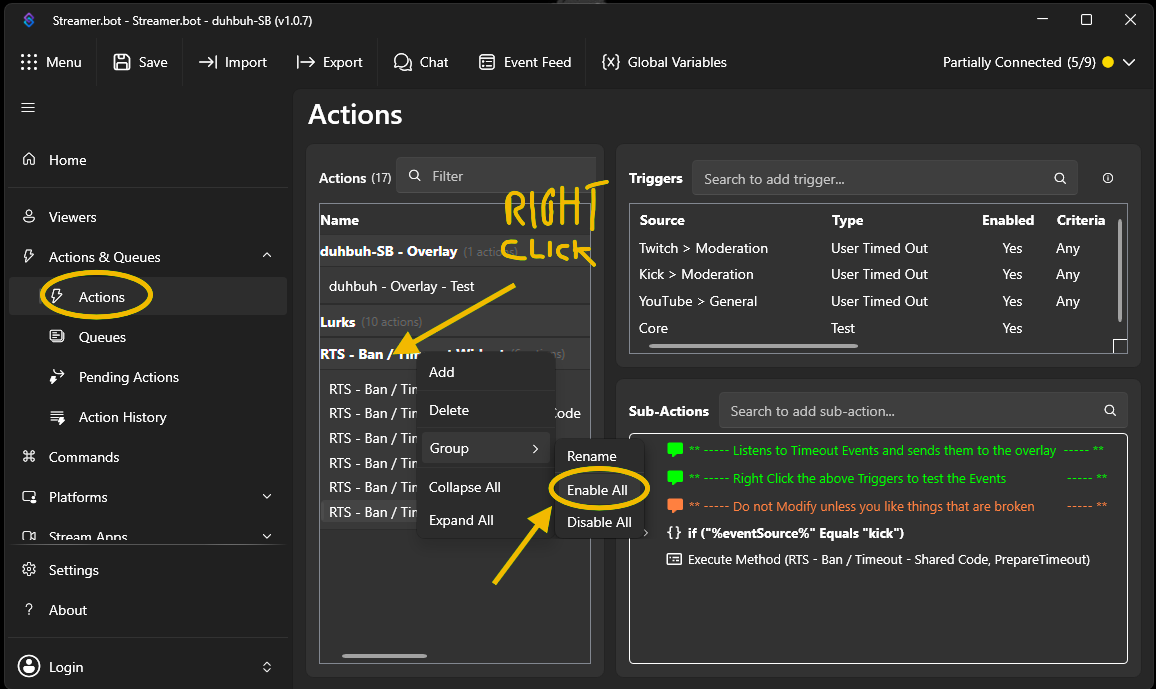Click the Settings gear icon
1156x689 pixels.
point(29,569)
